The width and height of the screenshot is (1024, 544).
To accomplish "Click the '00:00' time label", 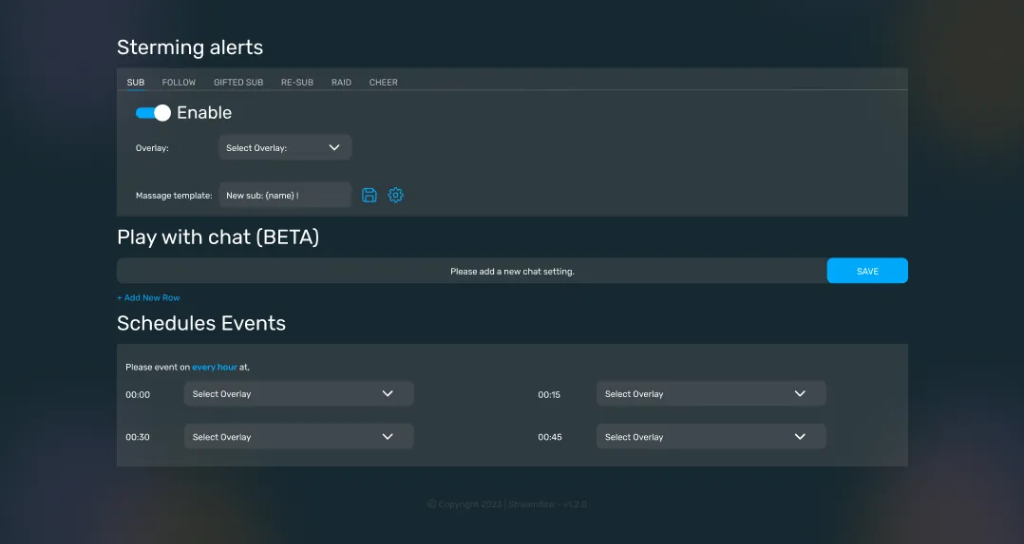I will click(138, 394).
